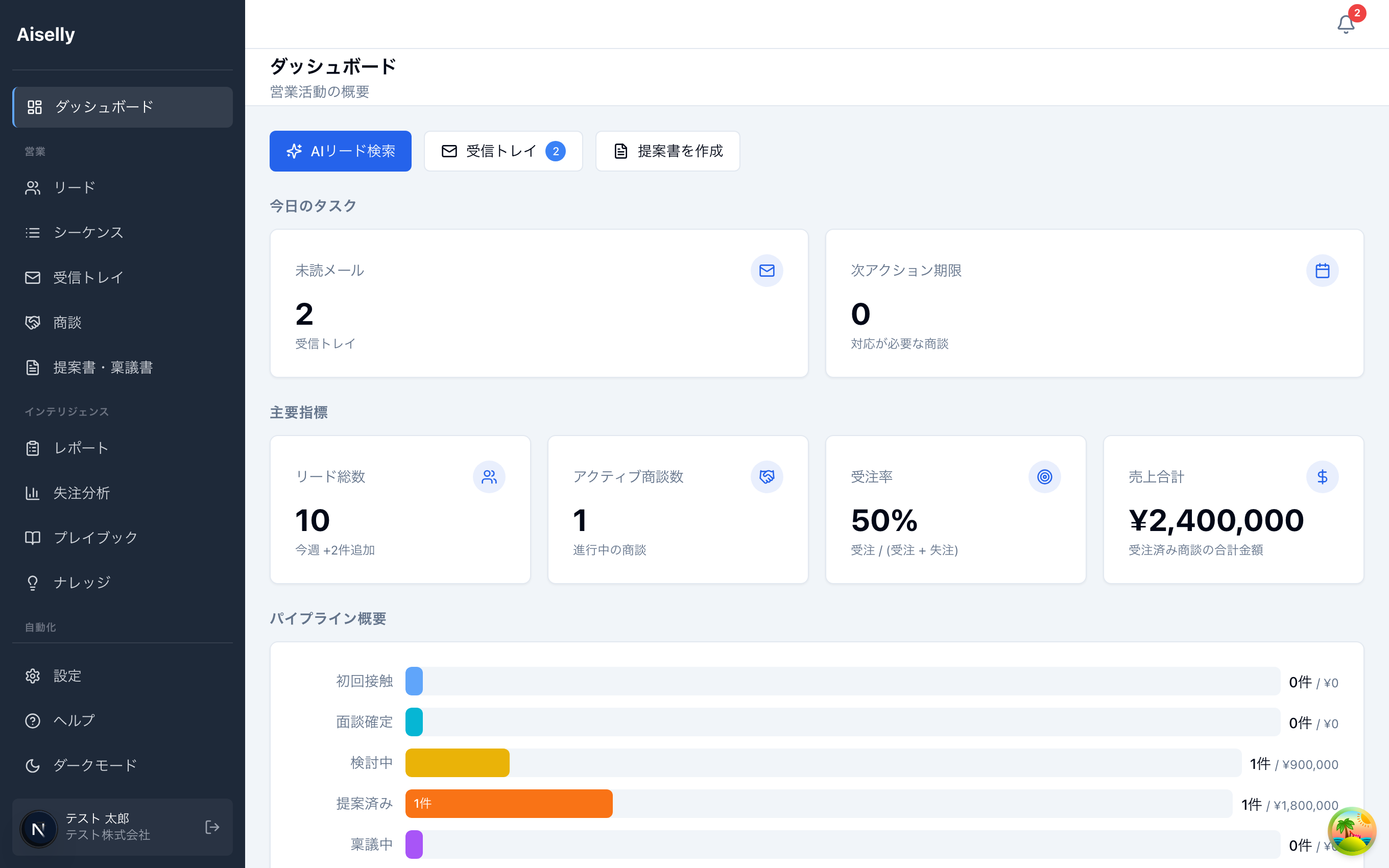
Task: Click the ナレッジ lightbulb icon
Action: click(33, 583)
